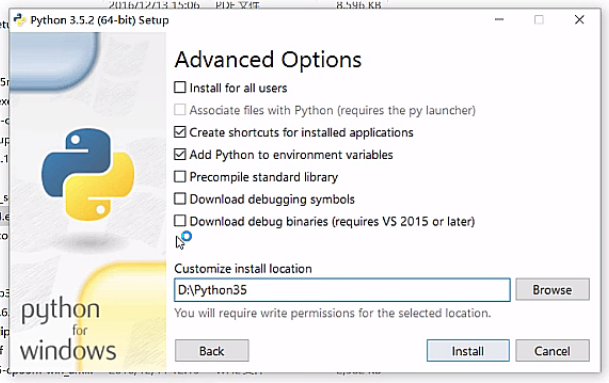The height and width of the screenshot is (383, 609).
Task: Click the Advanced Options heading
Action: (x=268, y=60)
